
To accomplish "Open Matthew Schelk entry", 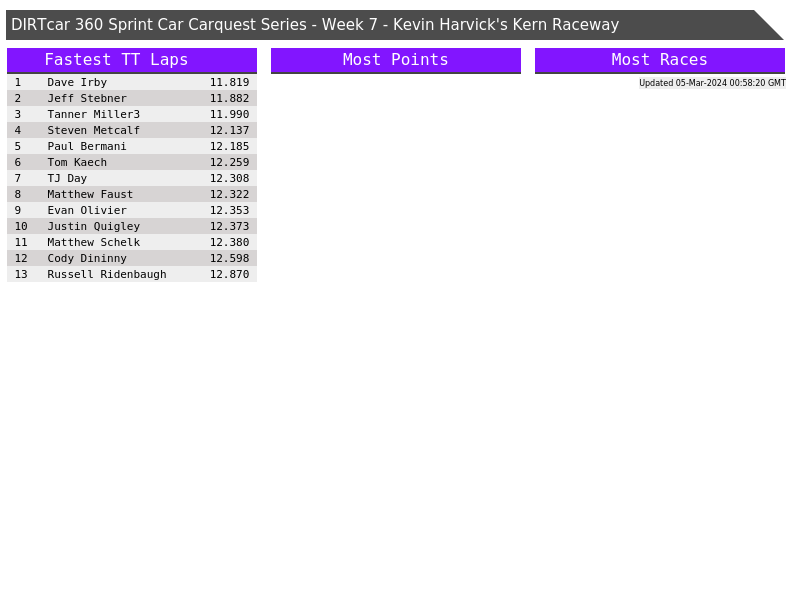I will click(x=93, y=243).
